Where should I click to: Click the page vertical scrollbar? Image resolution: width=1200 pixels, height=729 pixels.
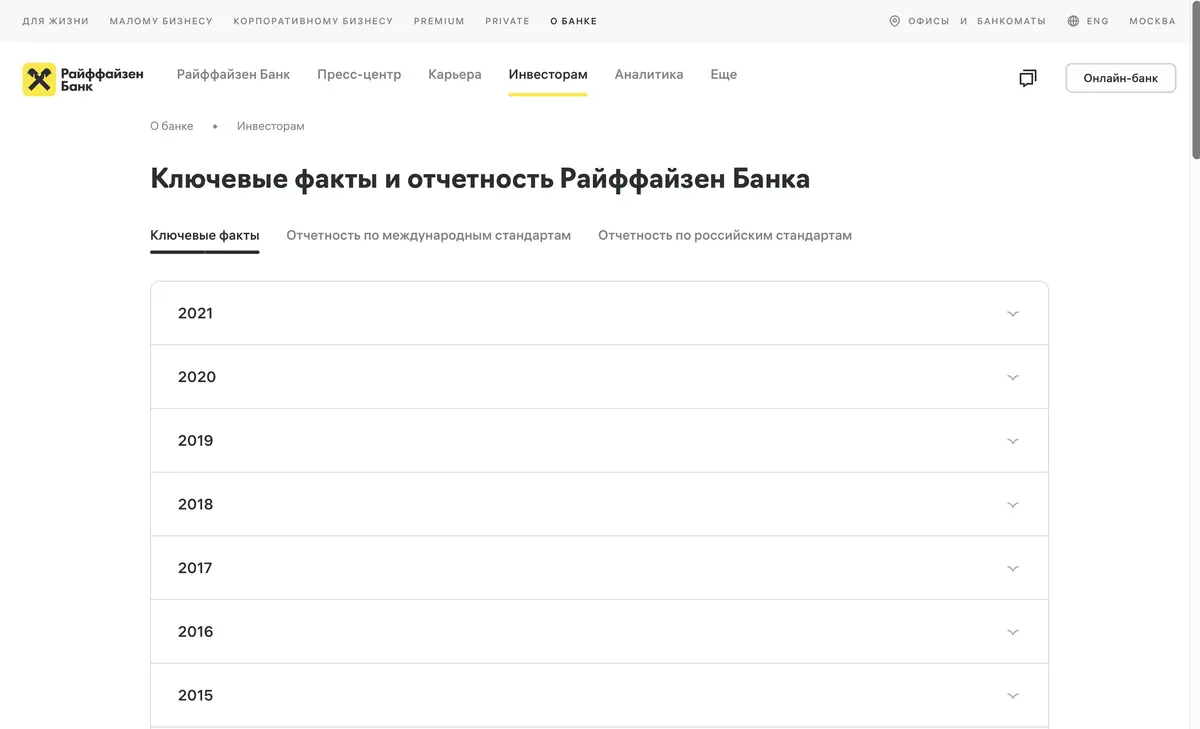pos(1195,80)
